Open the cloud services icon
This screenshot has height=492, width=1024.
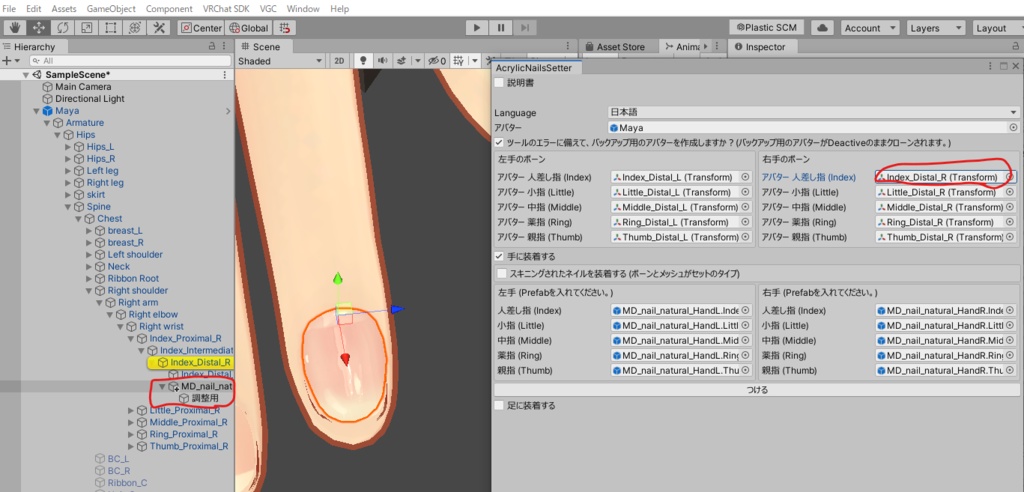coord(823,28)
